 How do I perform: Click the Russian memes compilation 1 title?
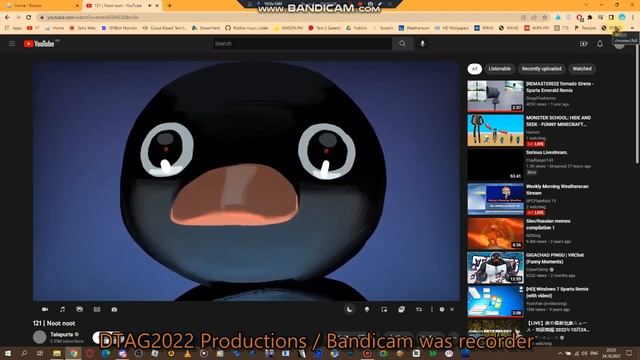(548, 224)
